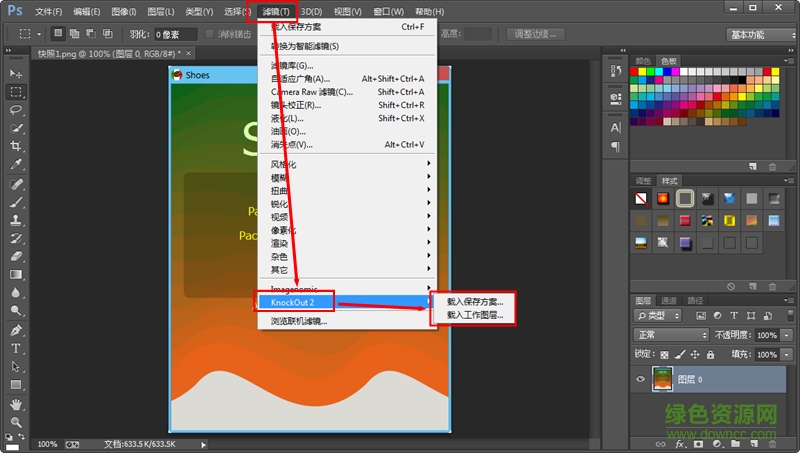The image size is (800, 453).
Task: Select the Horizontal Type tool
Action: pyautogui.click(x=16, y=348)
